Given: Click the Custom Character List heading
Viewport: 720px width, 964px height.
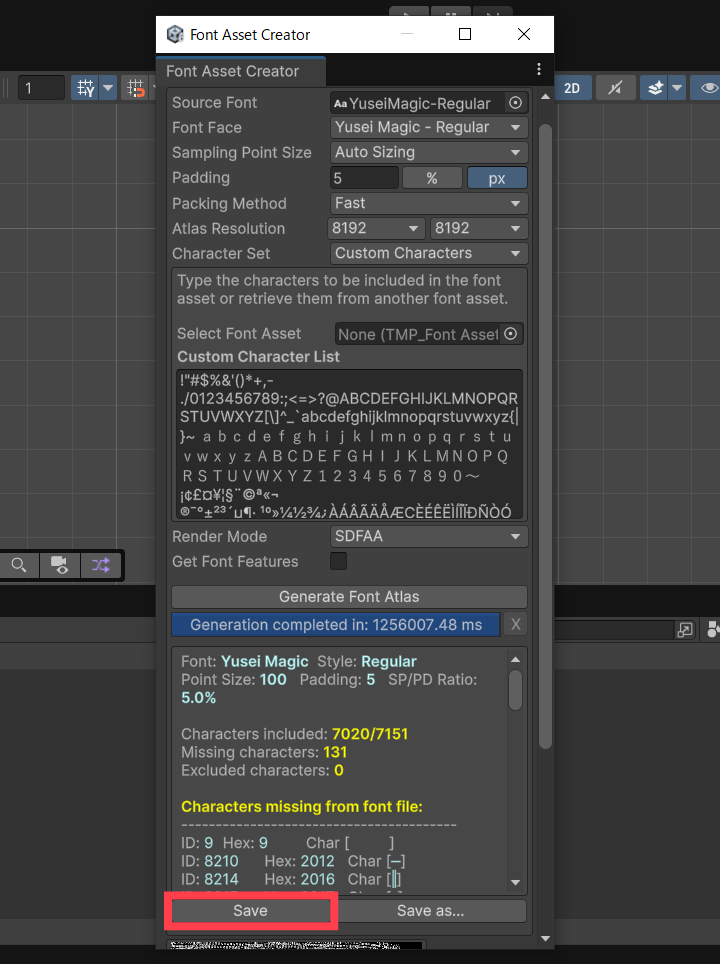Looking at the screenshot, I should click(x=258, y=357).
